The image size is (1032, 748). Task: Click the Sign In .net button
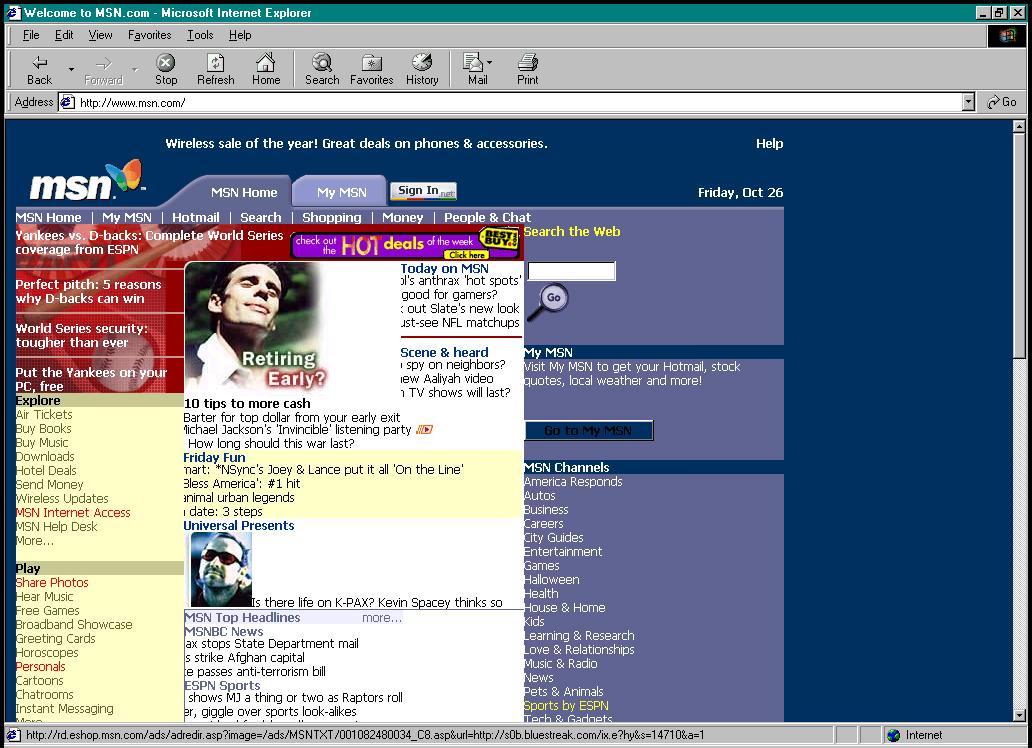(x=424, y=191)
